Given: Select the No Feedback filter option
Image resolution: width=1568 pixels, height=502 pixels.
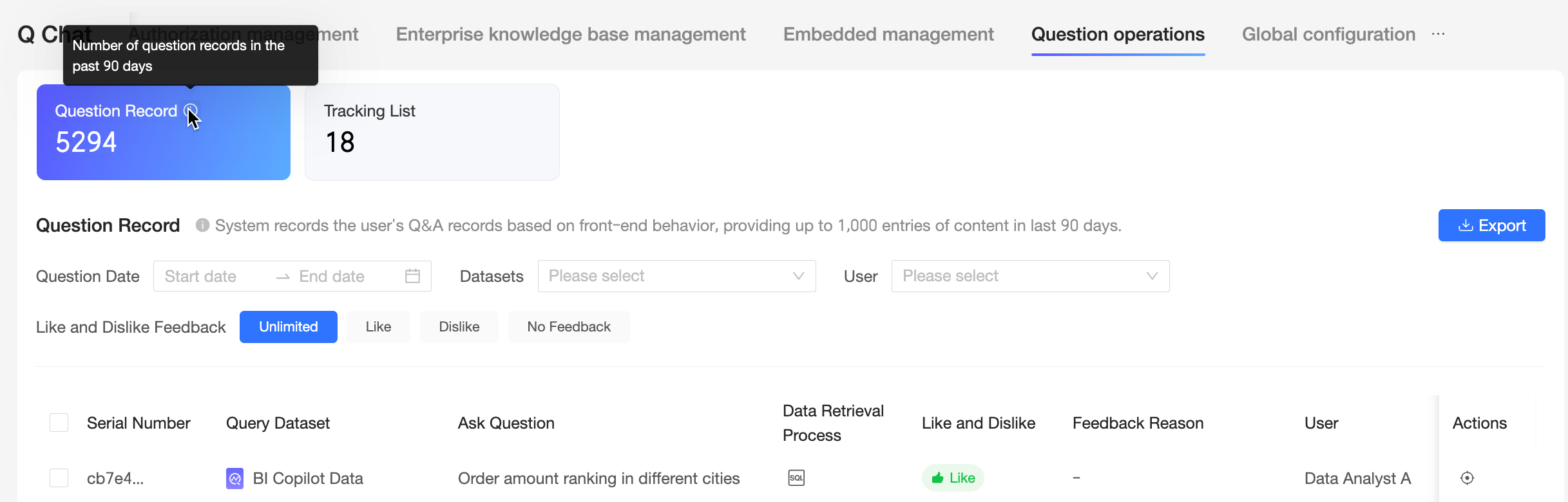Looking at the screenshot, I should coord(568,327).
